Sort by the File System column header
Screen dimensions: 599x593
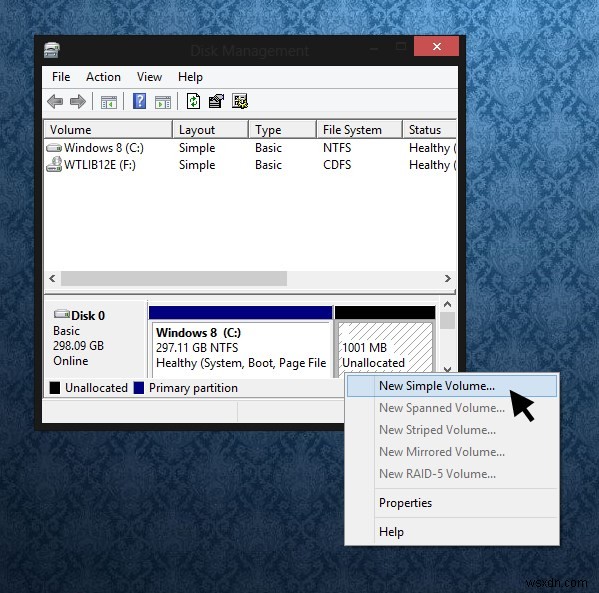pos(359,130)
